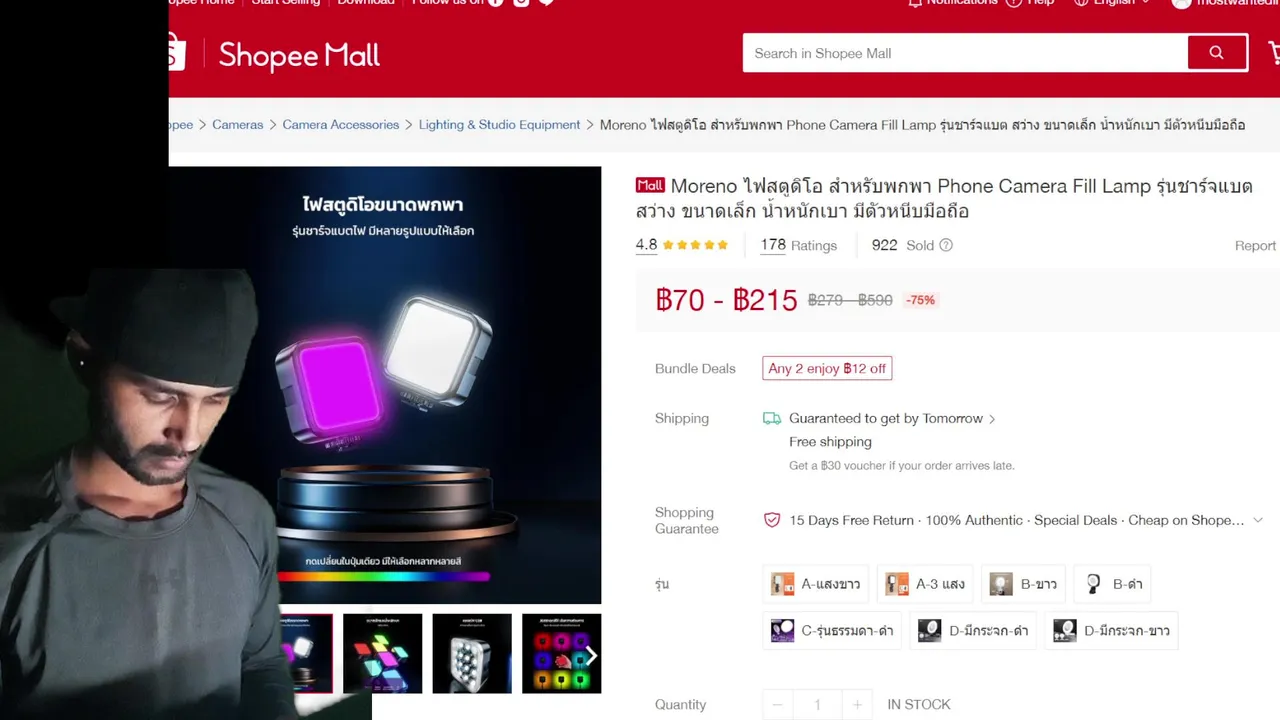Click the delivery truck shipping icon
The width and height of the screenshot is (1280, 720).
(x=771, y=418)
